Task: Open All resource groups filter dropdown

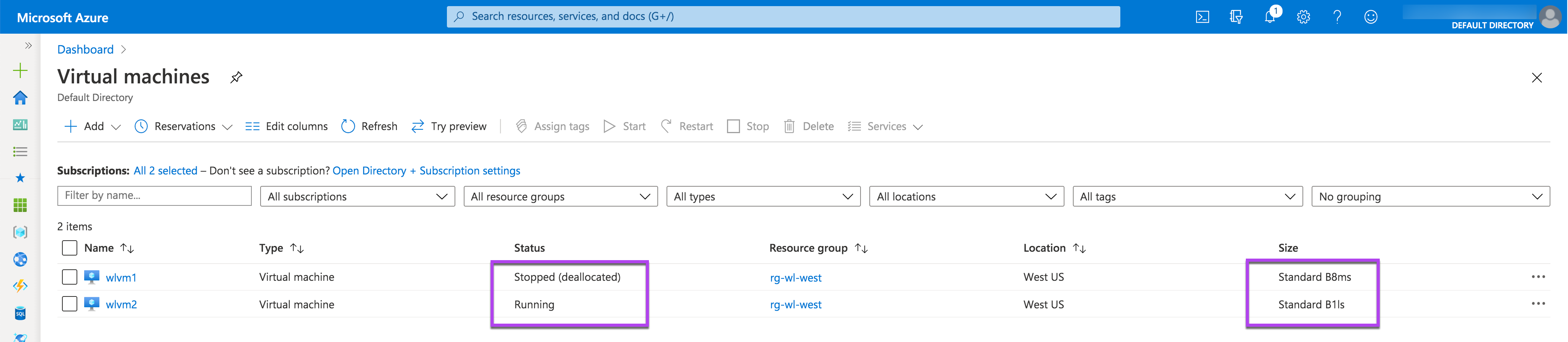Action: coord(560,197)
